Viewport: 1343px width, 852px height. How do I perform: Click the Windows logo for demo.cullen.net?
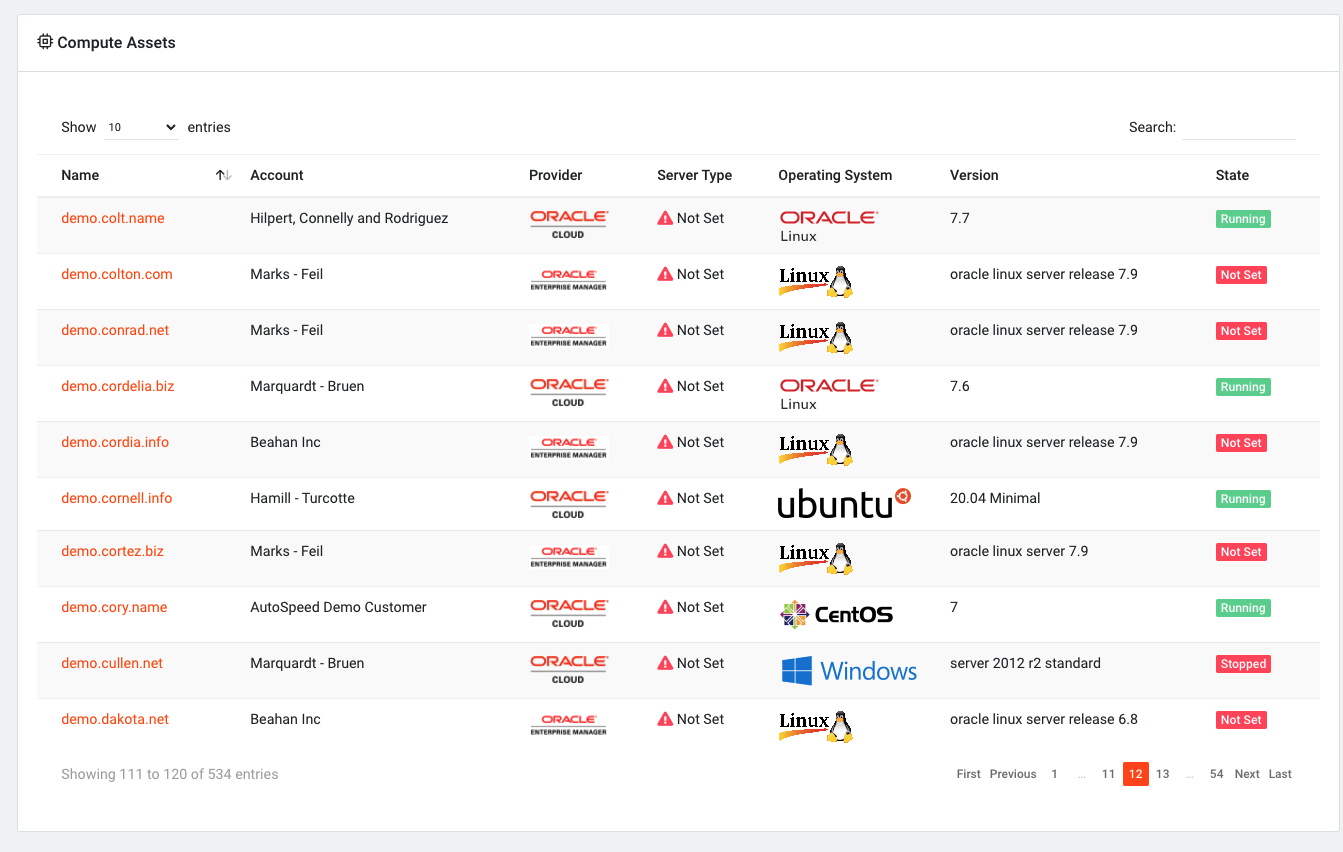849,671
